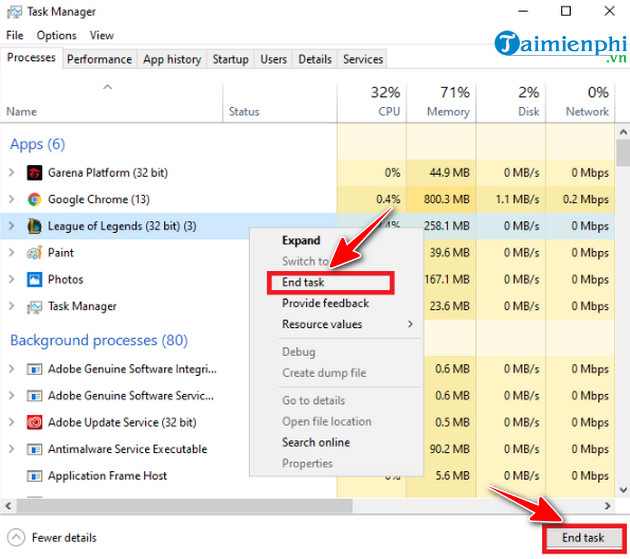
Task: Click League of Legends 258.1 MB value
Action: click(x=446, y=226)
